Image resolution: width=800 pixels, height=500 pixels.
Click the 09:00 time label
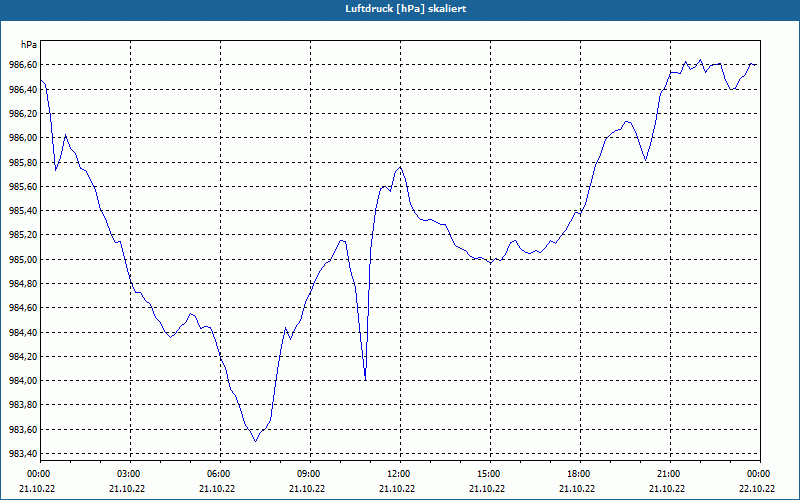click(x=310, y=474)
